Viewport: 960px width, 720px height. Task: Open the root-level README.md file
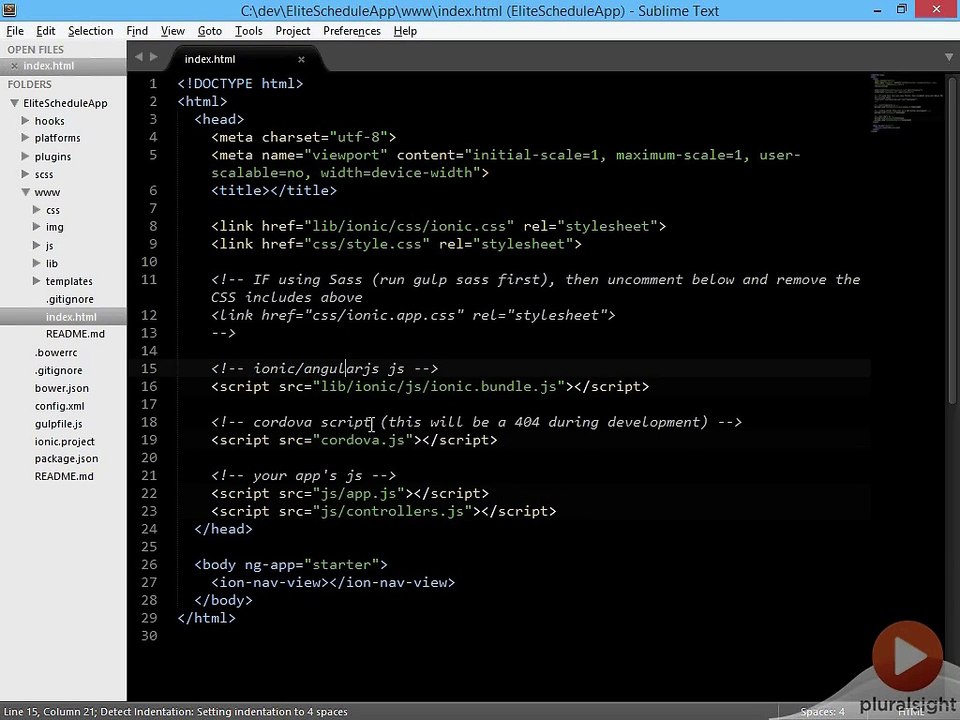coord(64,476)
